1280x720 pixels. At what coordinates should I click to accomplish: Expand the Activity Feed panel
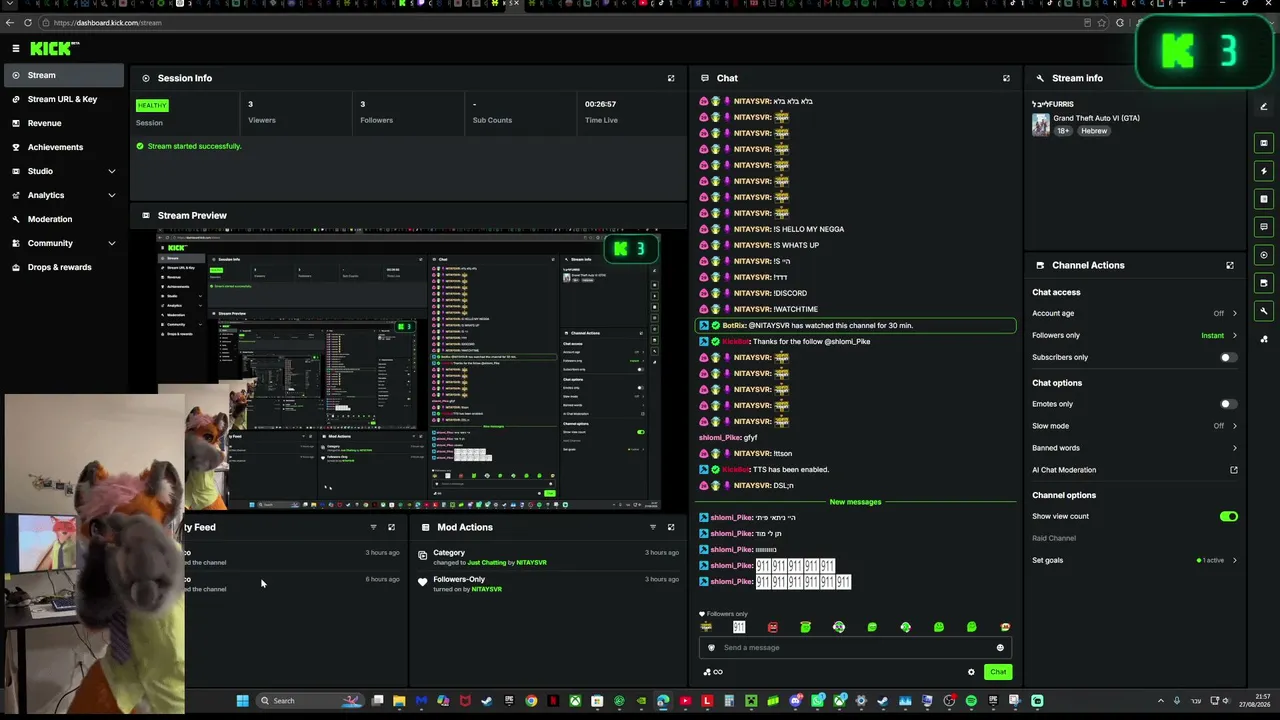(x=391, y=527)
